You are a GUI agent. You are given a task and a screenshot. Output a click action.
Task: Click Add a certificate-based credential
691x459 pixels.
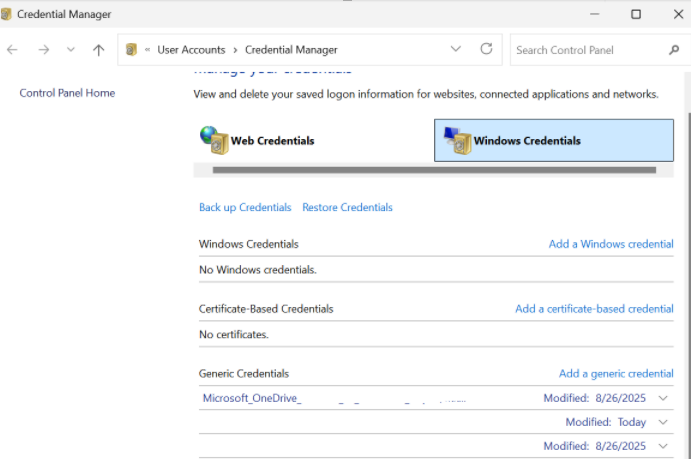(x=594, y=309)
